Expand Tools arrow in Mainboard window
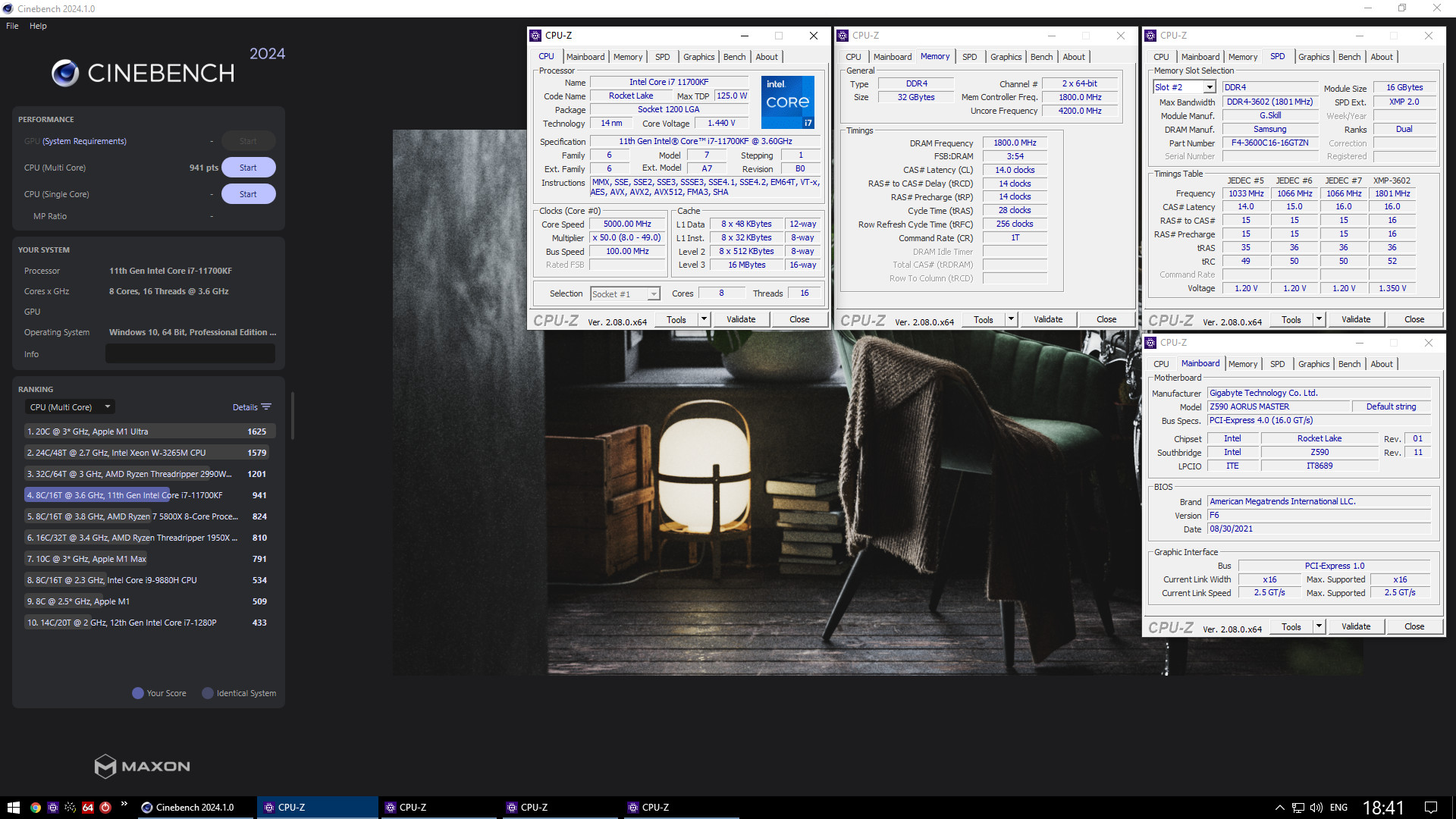The width and height of the screenshot is (1456, 819). point(1319,626)
